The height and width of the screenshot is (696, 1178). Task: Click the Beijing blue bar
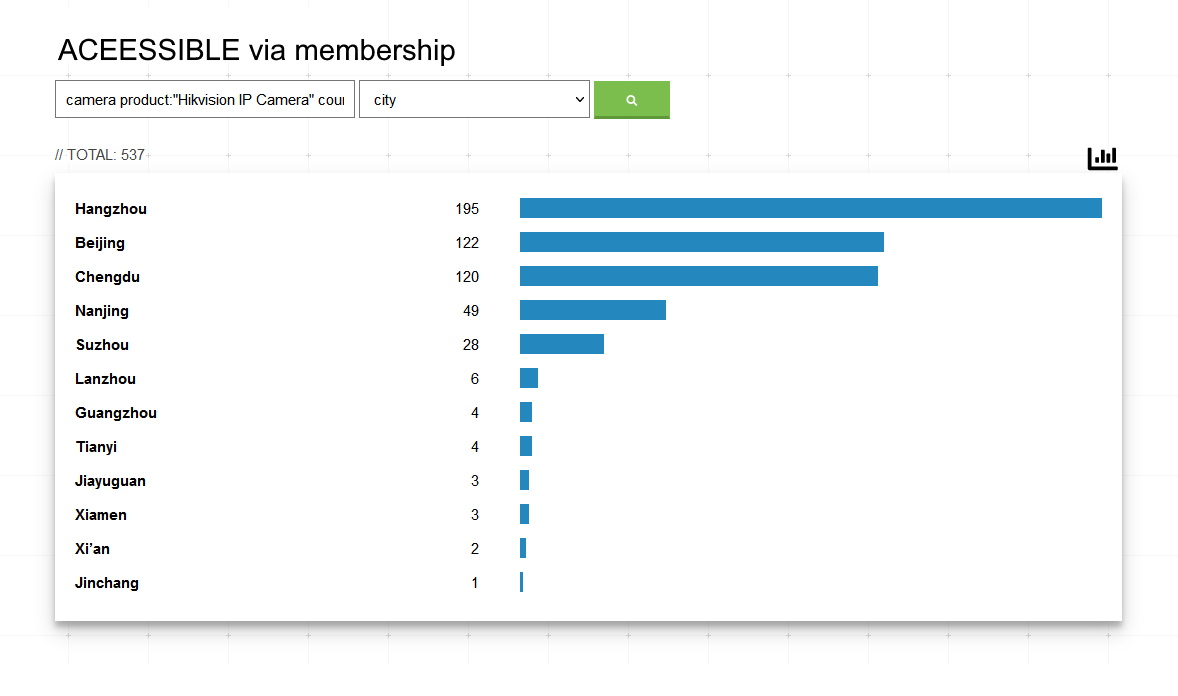point(701,242)
